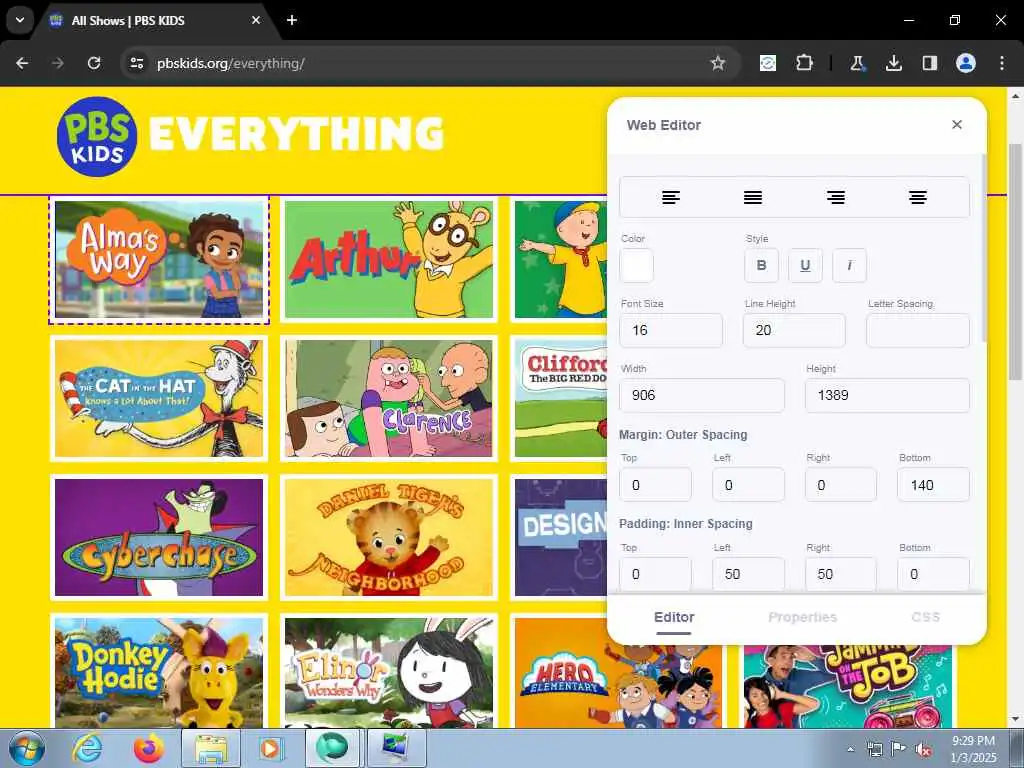Switch to the CSS tab
This screenshot has width=1024, height=768.
tap(925, 617)
